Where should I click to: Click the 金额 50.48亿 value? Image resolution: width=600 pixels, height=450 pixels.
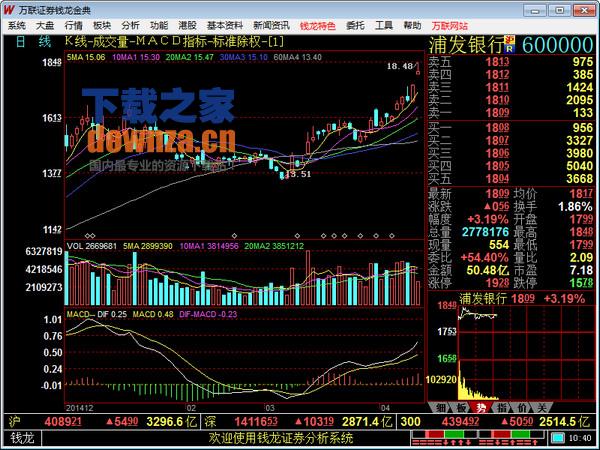[488, 270]
